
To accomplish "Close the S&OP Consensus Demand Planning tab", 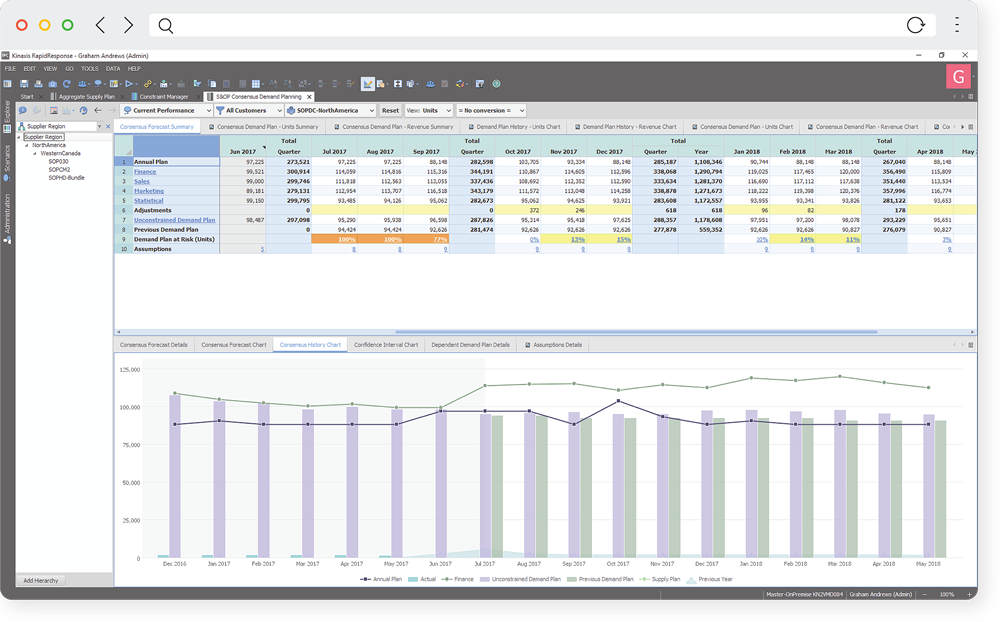I will tap(309, 97).
